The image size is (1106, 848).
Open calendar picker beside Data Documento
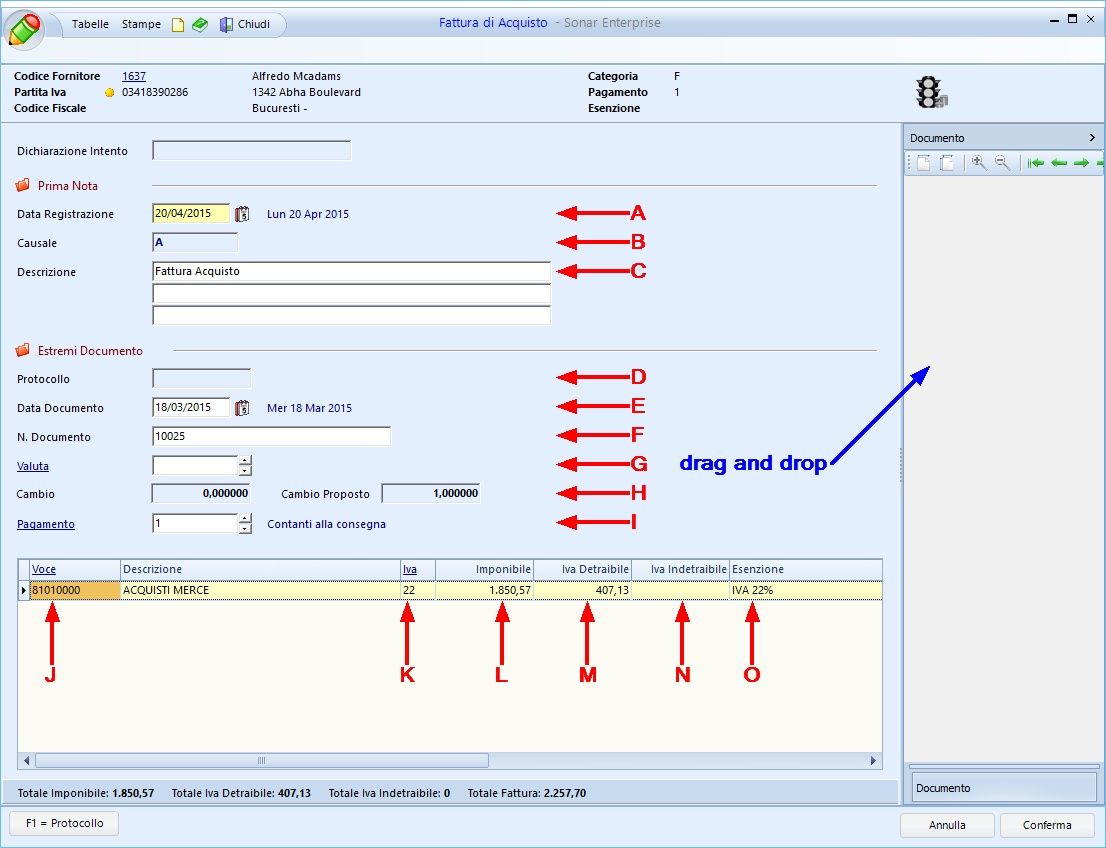(x=241, y=408)
